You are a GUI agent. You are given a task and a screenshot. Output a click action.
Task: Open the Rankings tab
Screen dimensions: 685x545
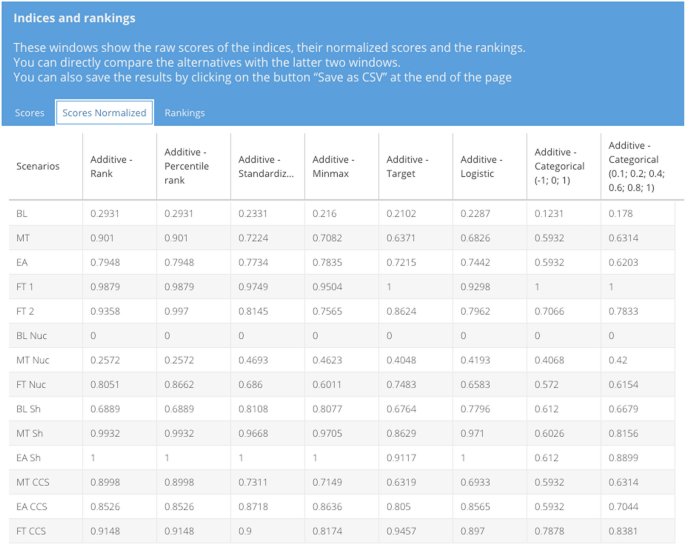[x=184, y=113]
